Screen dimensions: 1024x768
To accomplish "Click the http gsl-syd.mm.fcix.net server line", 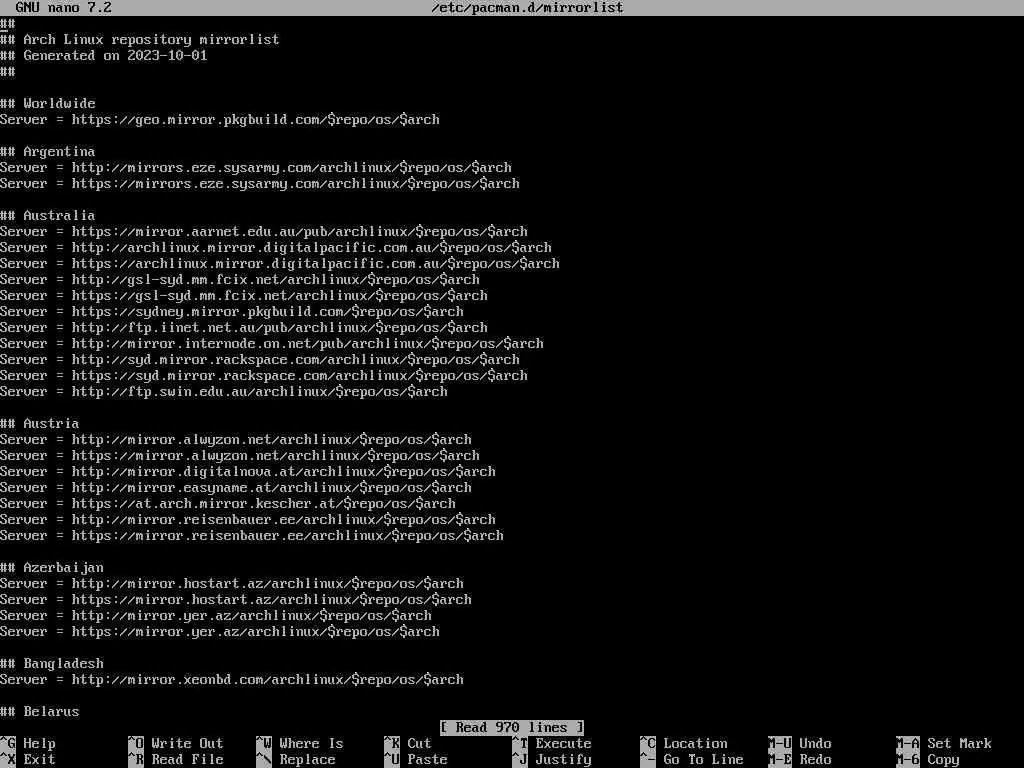I will pos(240,280).
